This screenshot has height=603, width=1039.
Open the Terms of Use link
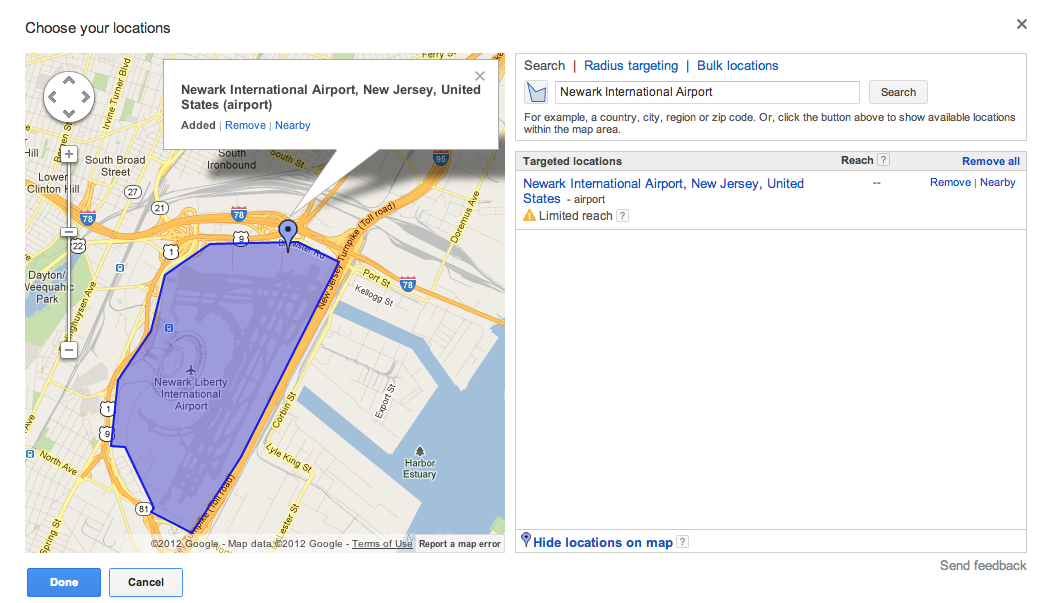tap(381, 543)
